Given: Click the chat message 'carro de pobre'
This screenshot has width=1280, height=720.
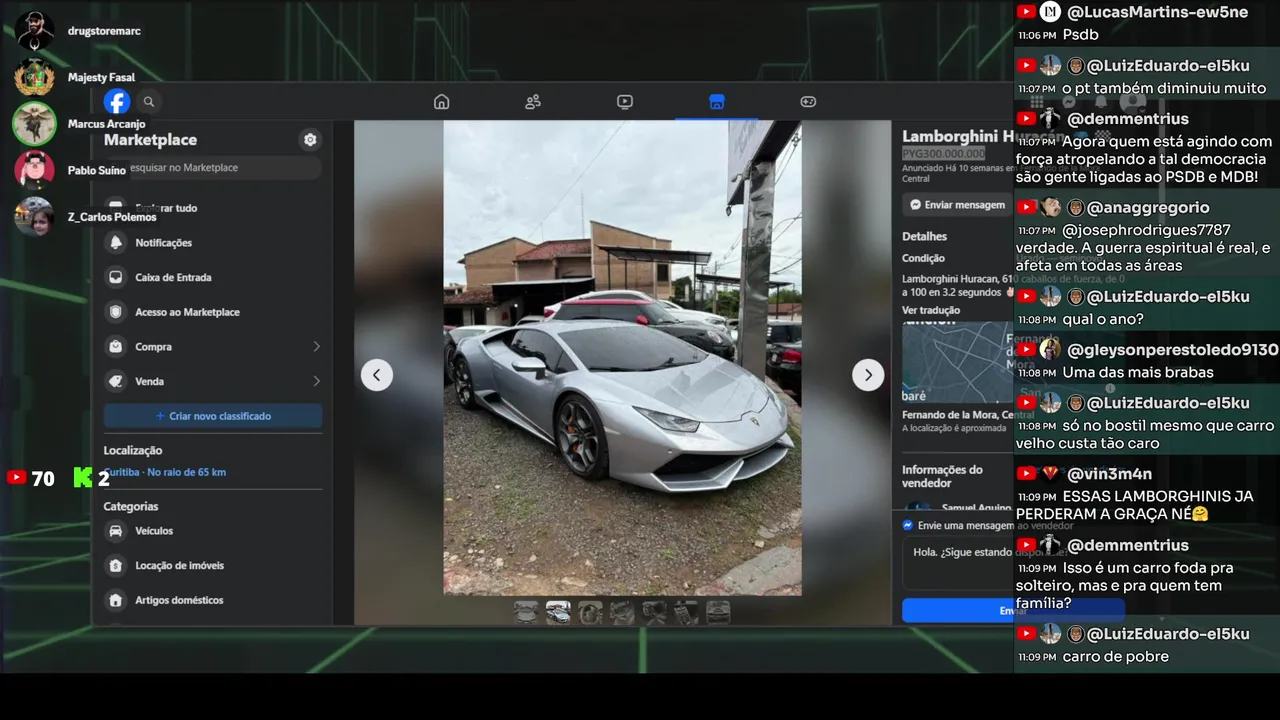Looking at the screenshot, I should [1115, 657].
